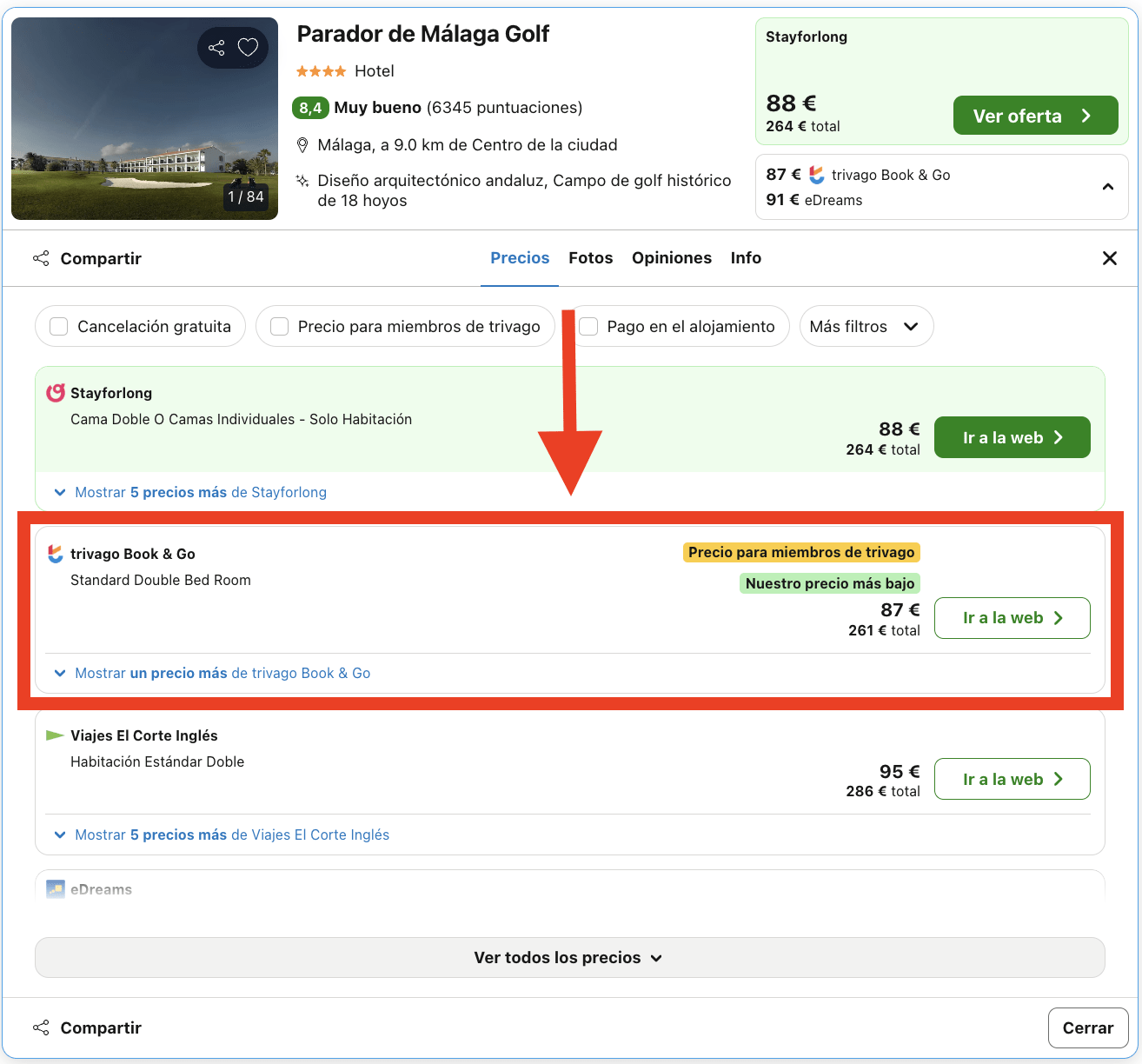
Task: Click the four-star hotel rating stars
Action: click(x=321, y=71)
